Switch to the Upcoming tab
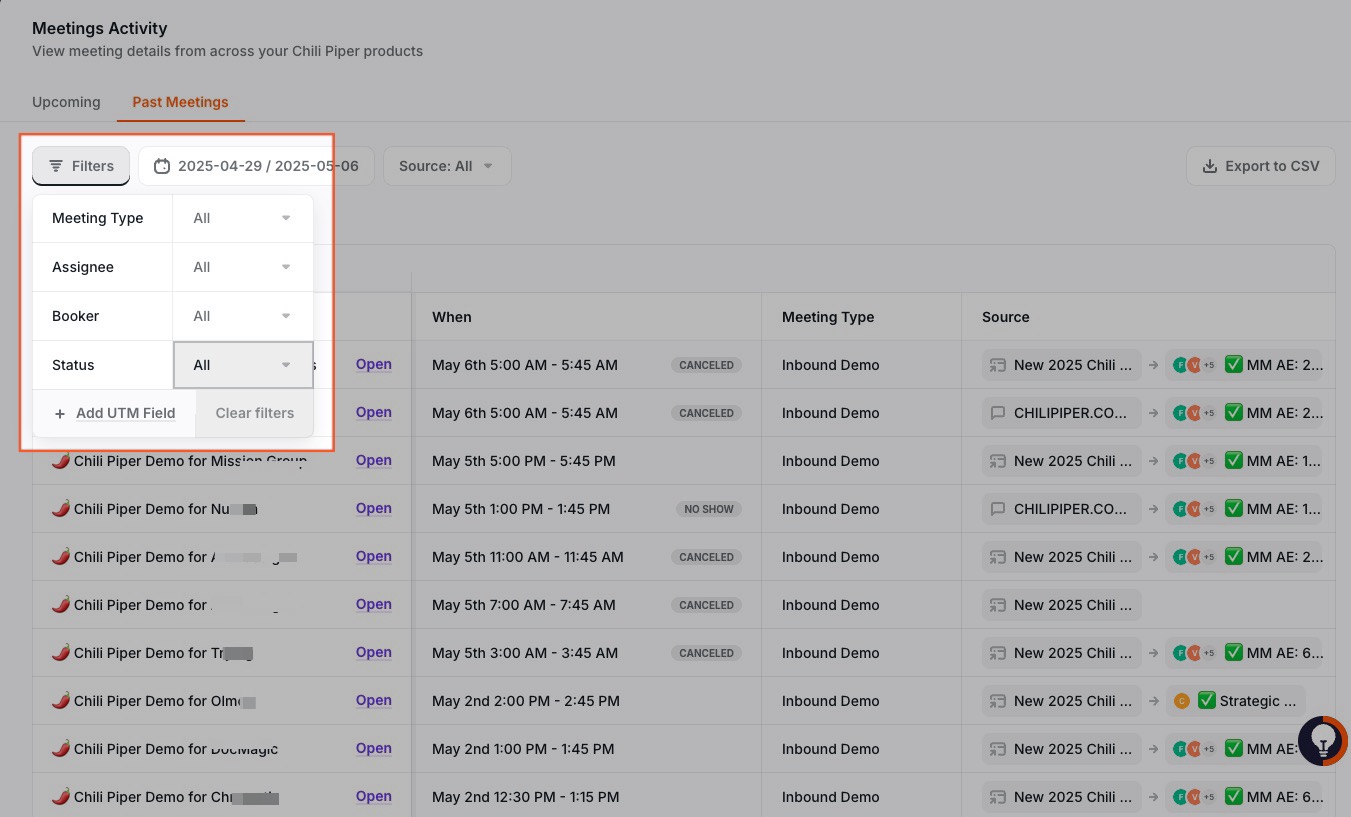The height and width of the screenshot is (817, 1351). coord(66,102)
